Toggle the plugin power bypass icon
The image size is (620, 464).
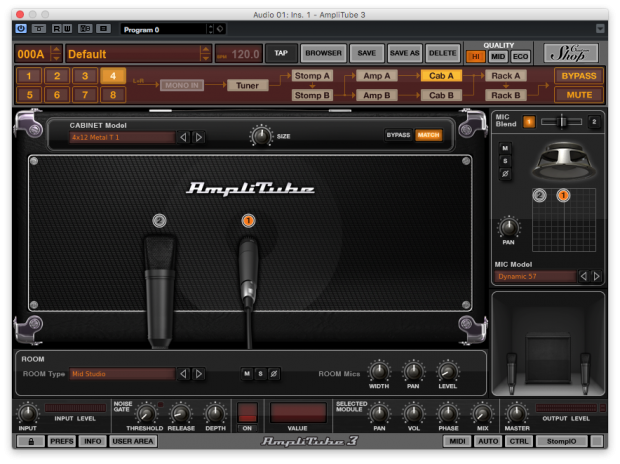coord(21,29)
